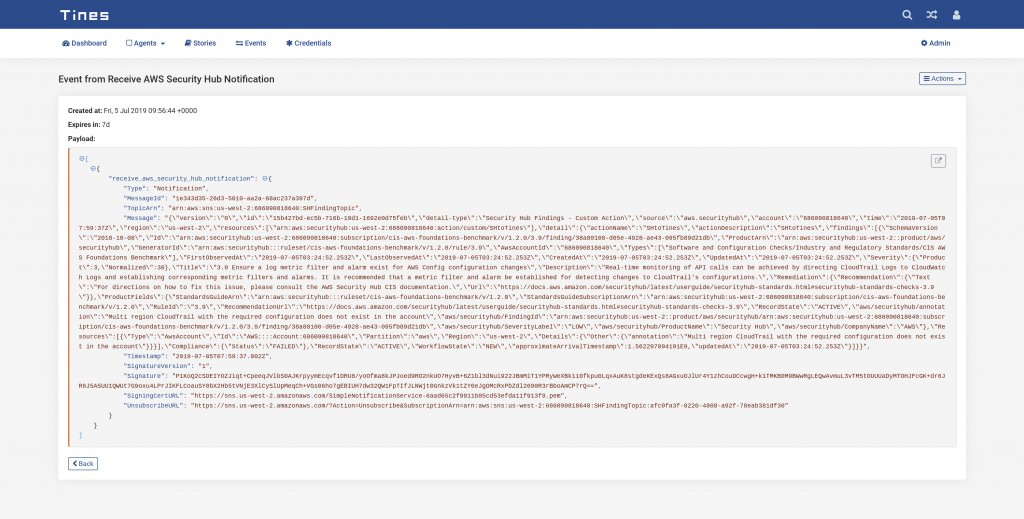Image resolution: width=1024 pixels, height=519 pixels.
Task: Click the Back button
Action: coord(83,464)
